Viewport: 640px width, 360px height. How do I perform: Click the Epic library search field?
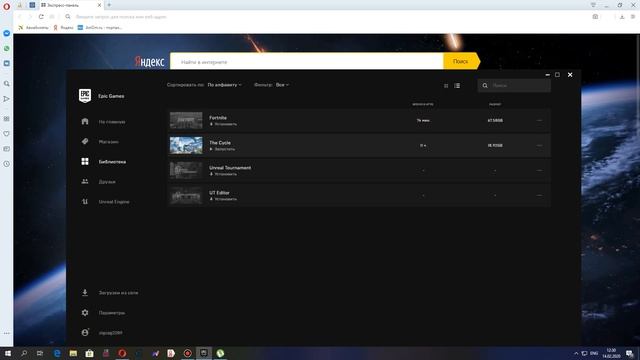(x=514, y=86)
